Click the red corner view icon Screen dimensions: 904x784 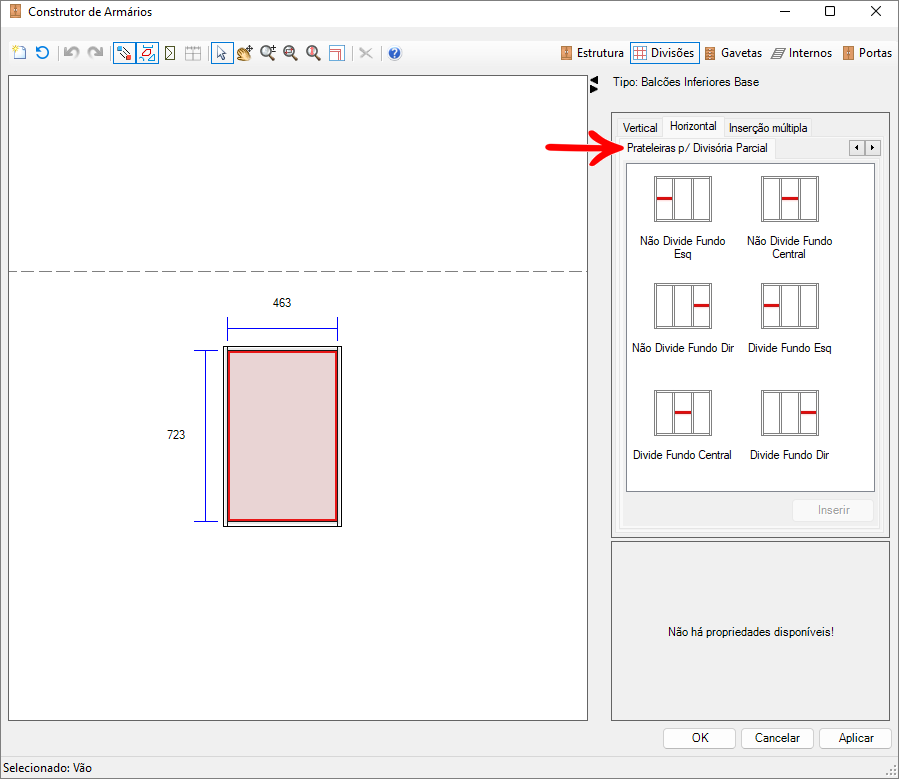pyautogui.click(x=337, y=54)
